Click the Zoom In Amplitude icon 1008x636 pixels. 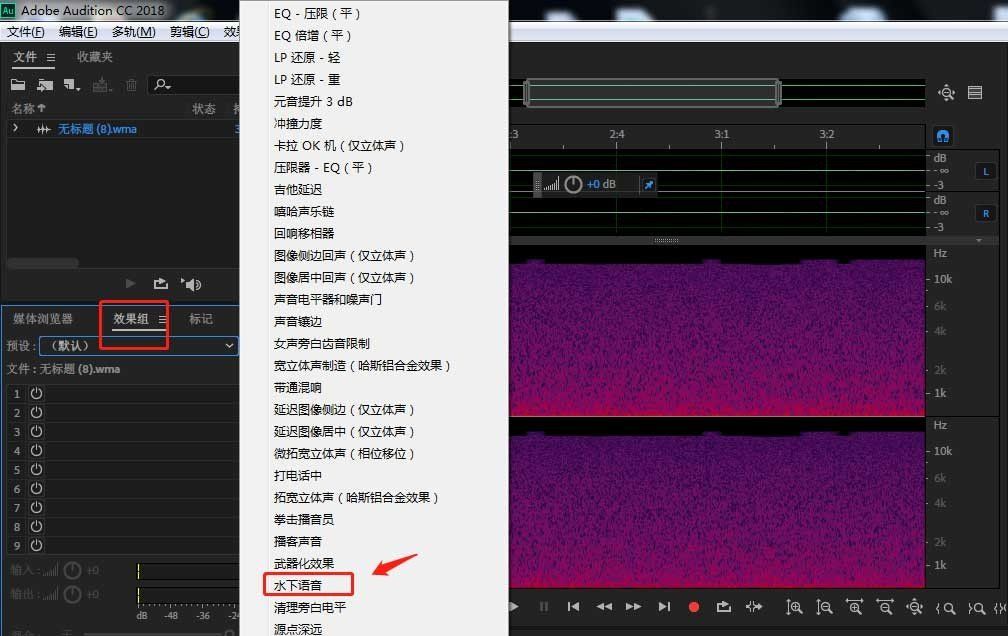pyautogui.click(x=794, y=607)
